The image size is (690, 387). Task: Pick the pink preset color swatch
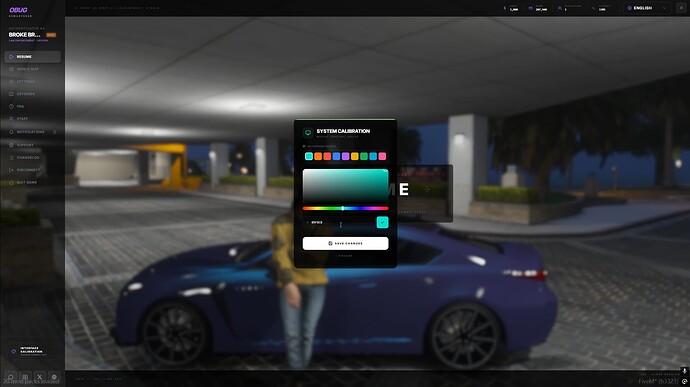pyautogui.click(x=382, y=156)
